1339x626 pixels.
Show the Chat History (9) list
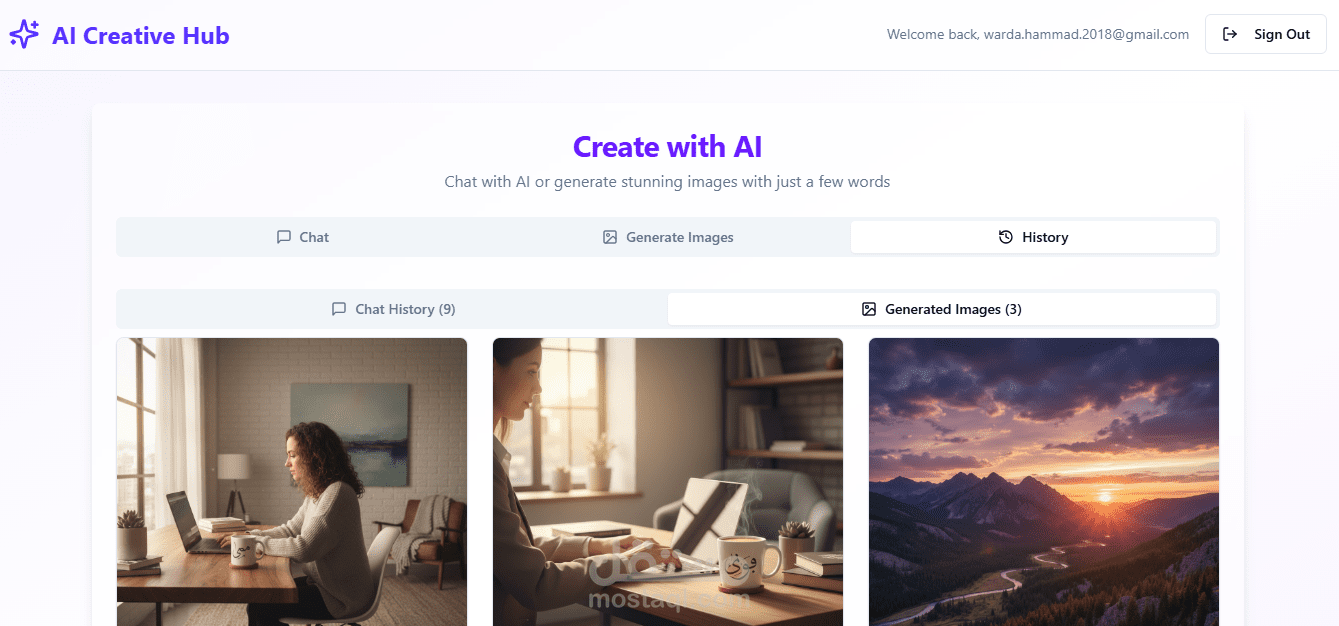click(393, 309)
